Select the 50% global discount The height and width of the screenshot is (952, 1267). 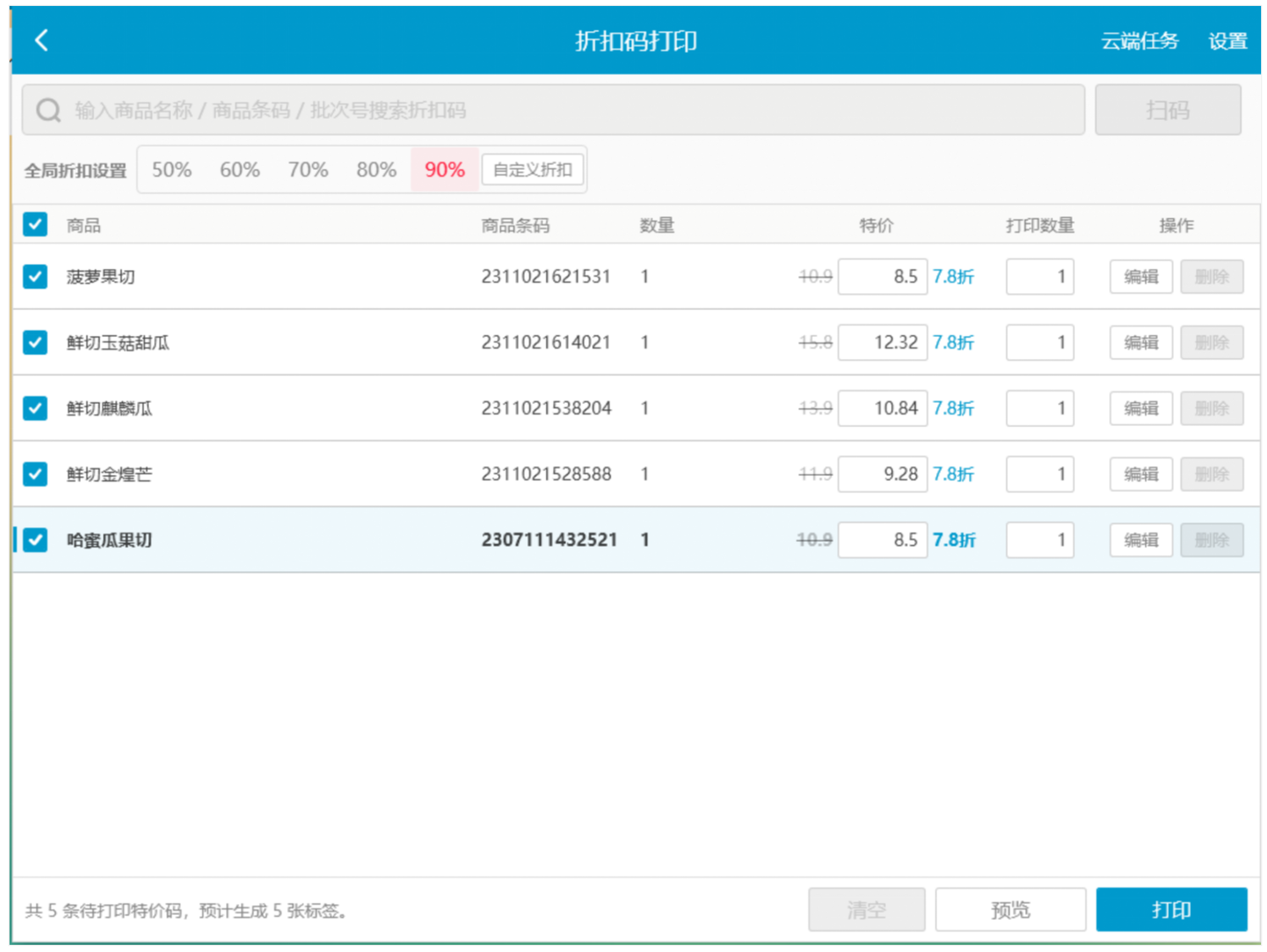pyautogui.click(x=172, y=169)
